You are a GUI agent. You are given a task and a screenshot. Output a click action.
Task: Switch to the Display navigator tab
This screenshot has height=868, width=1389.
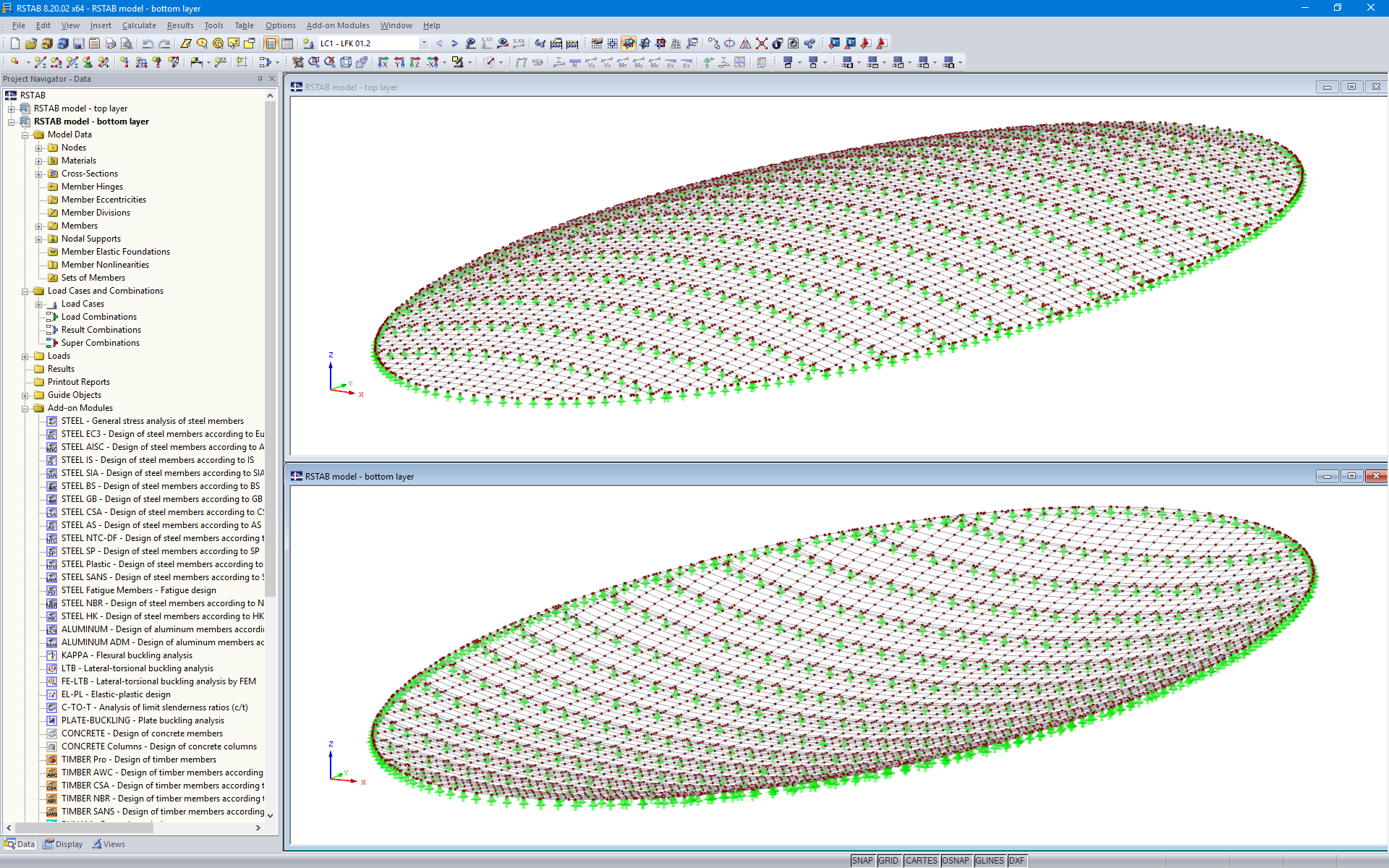click(63, 844)
